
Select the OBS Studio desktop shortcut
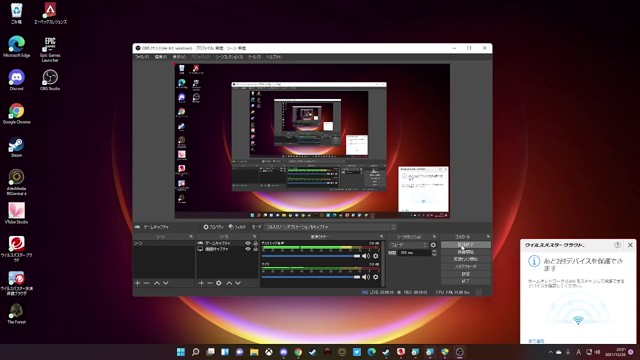click(50, 80)
